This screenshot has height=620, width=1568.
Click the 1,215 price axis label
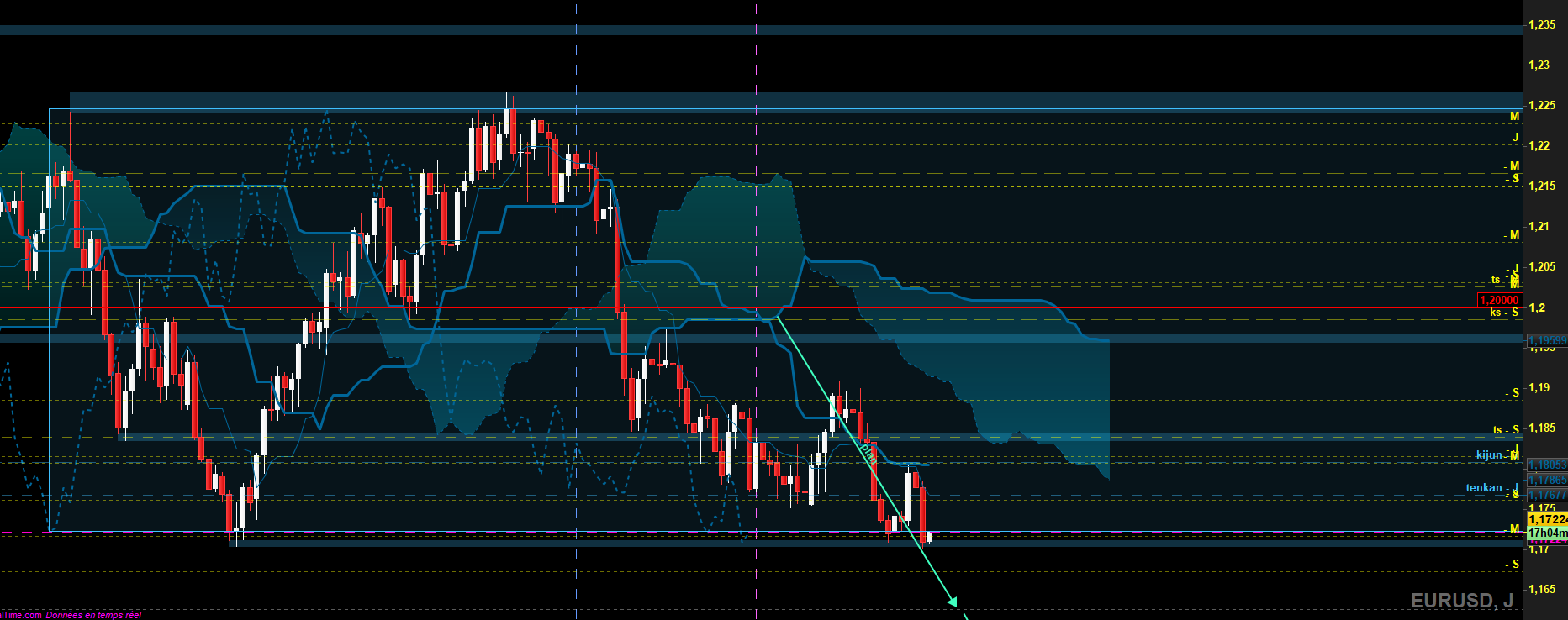[x=1542, y=186]
